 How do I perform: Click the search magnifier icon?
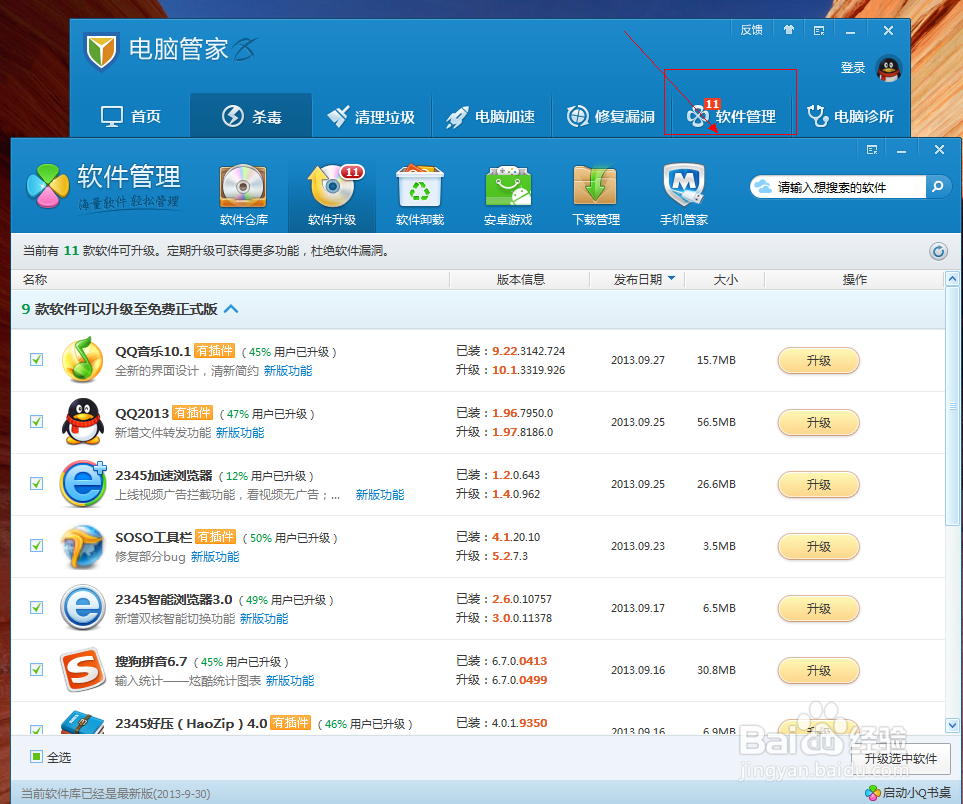(936, 186)
